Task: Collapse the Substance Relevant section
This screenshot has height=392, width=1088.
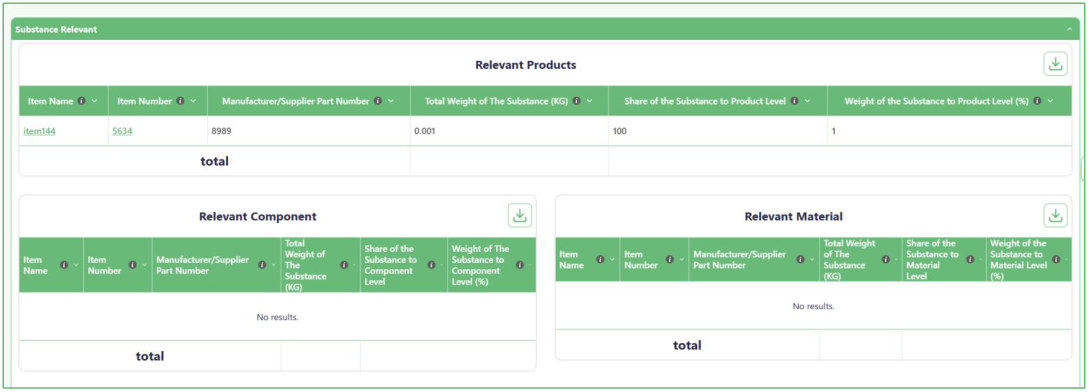Action: (1069, 30)
